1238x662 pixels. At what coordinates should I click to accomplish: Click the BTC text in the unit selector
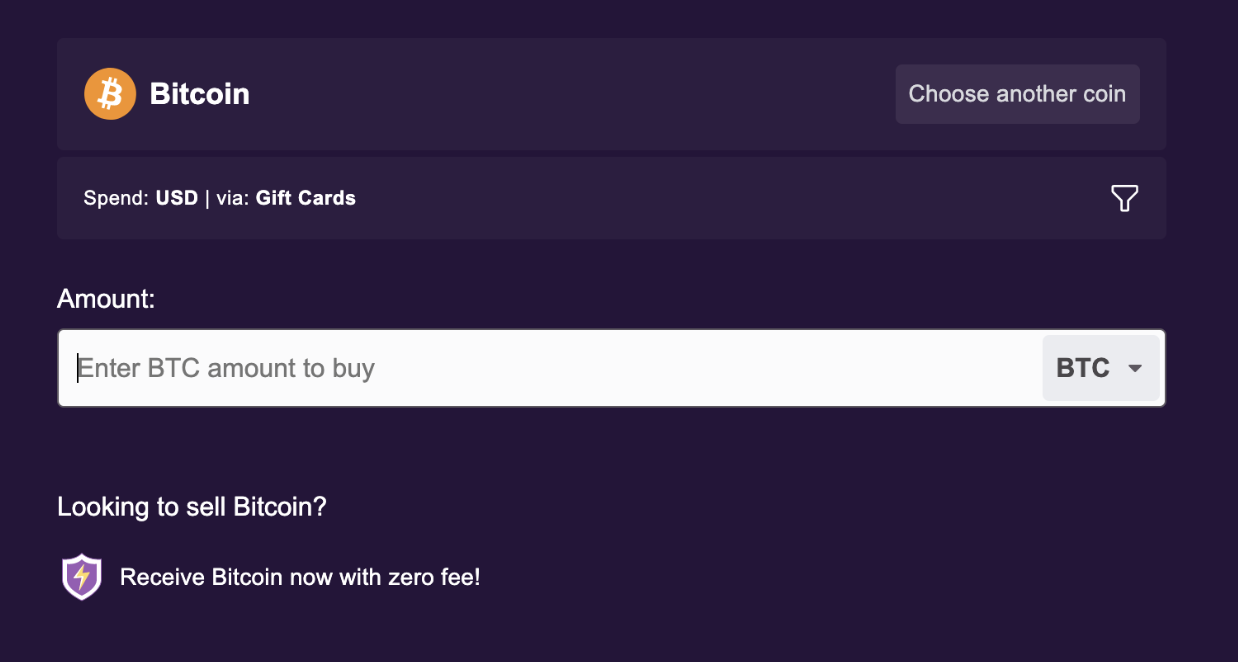1083,368
